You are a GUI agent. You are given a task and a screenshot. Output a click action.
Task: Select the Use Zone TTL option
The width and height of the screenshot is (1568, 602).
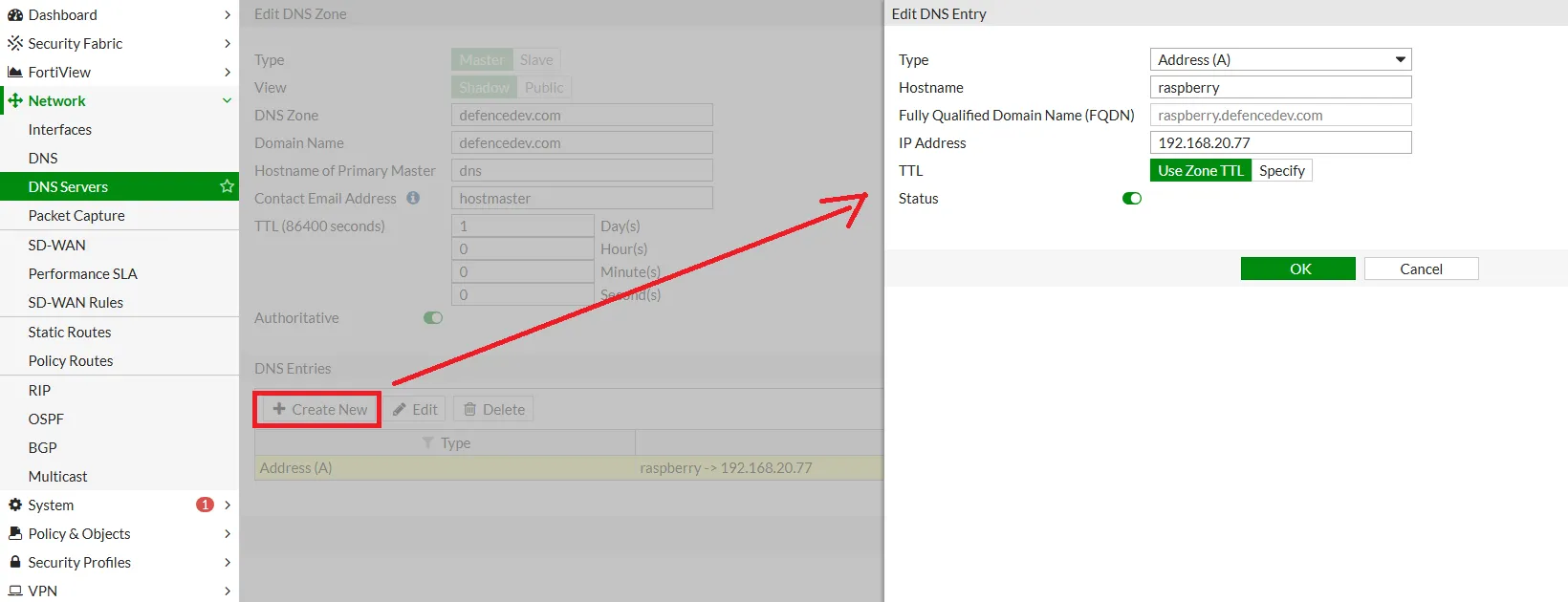[1200, 171]
